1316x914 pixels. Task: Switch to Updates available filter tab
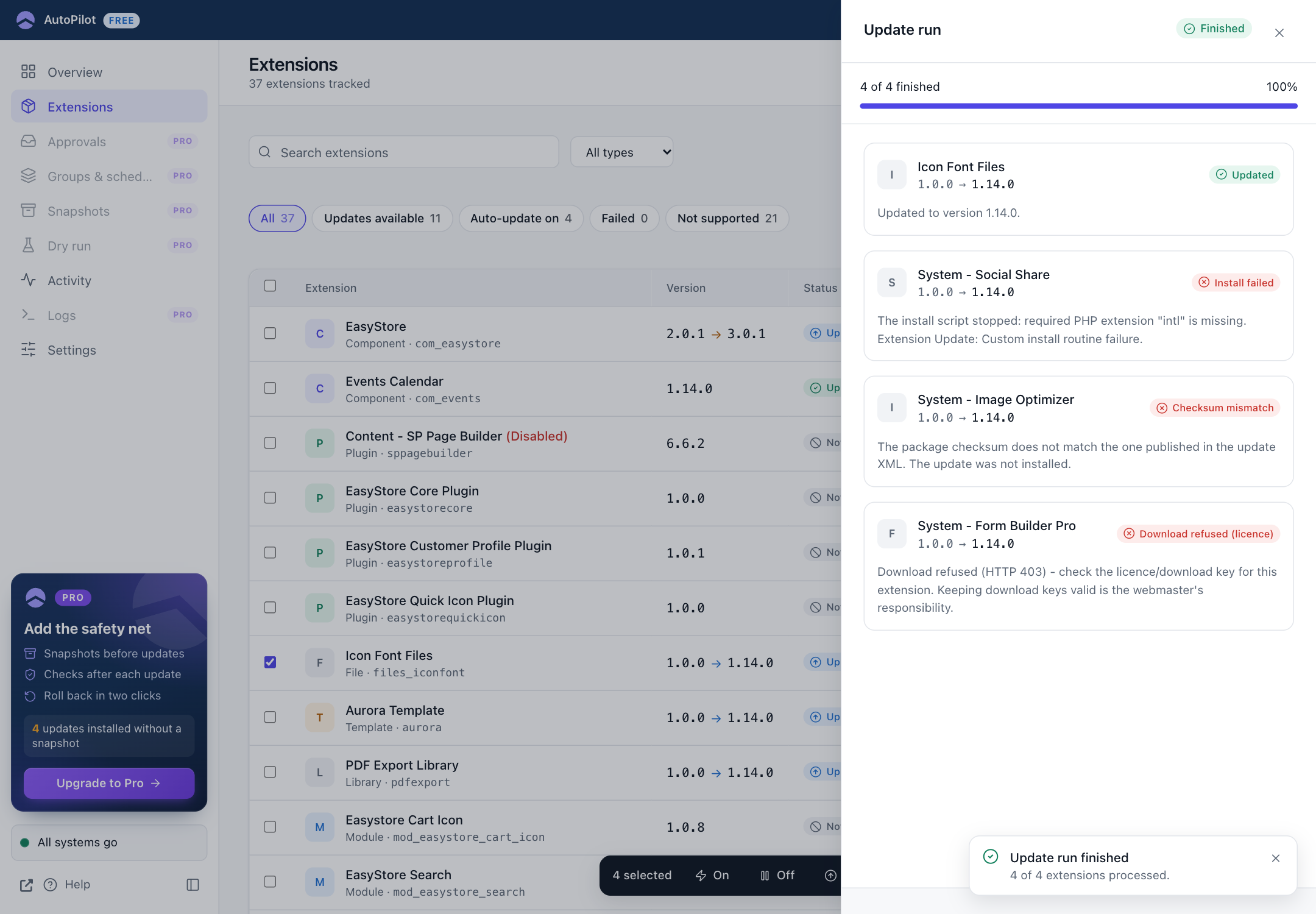point(382,219)
